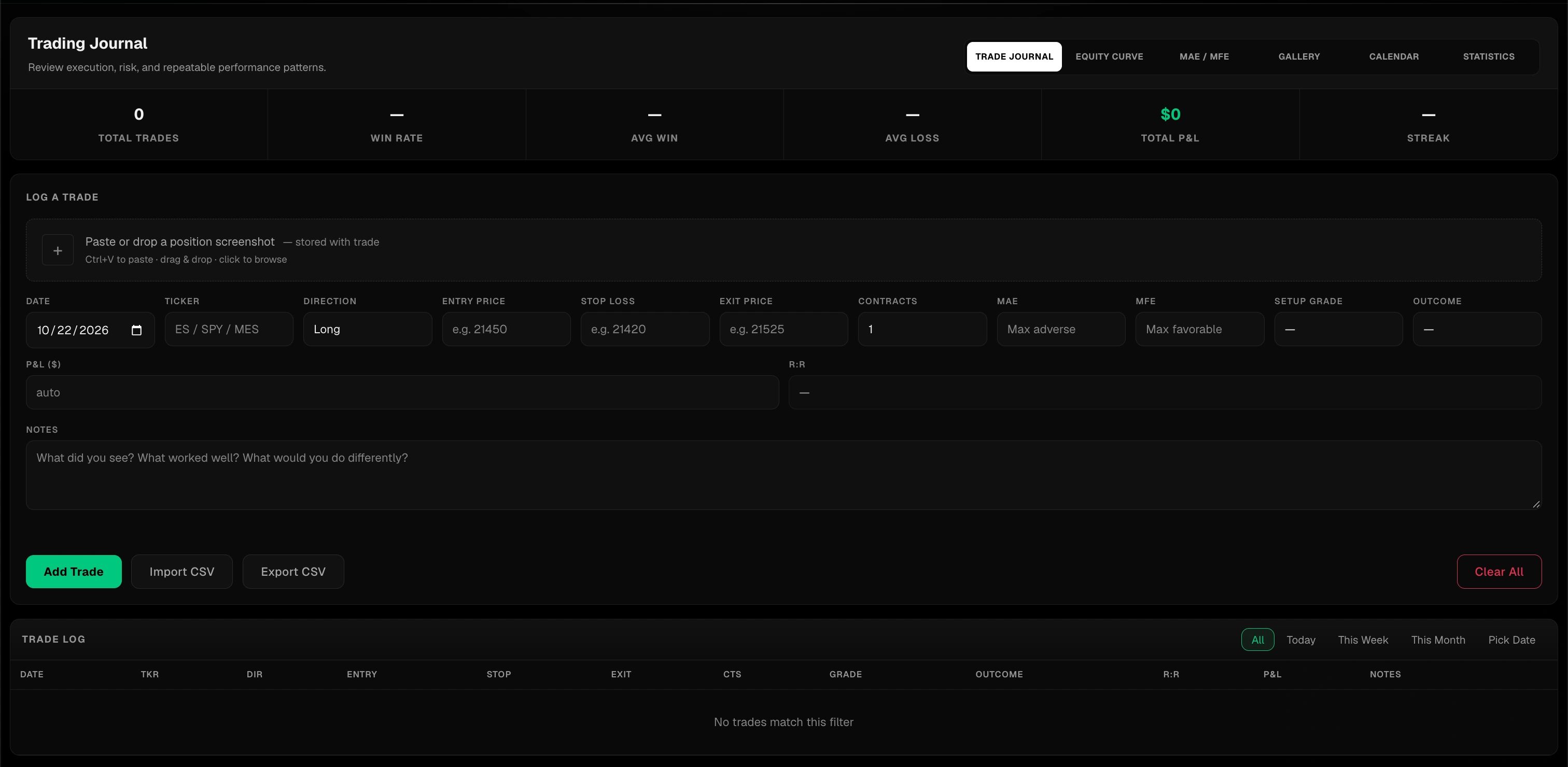This screenshot has width=1568, height=767.
Task: Click the R:R value field
Action: pyautogui.click(x=1165, y=392)
